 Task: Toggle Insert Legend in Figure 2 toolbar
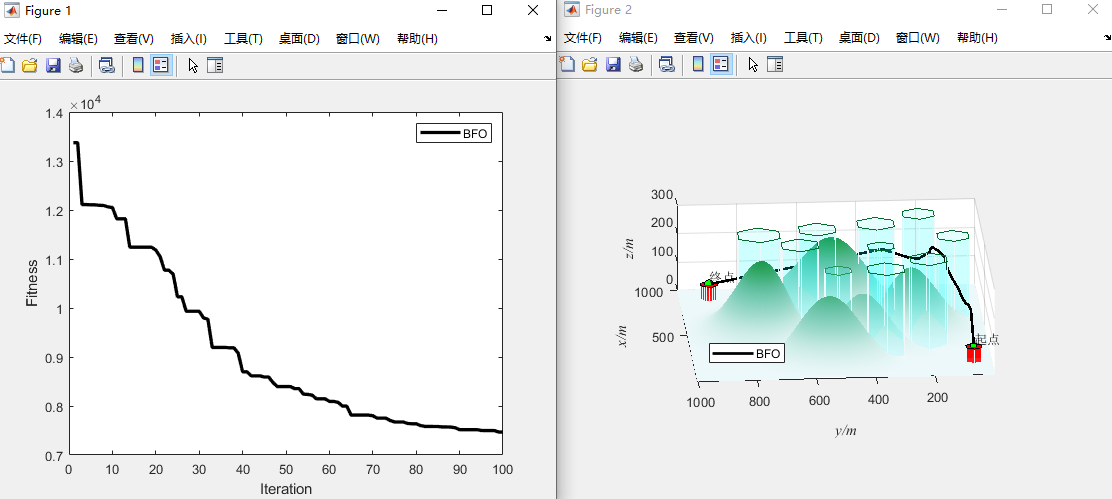tap(720, 65)
